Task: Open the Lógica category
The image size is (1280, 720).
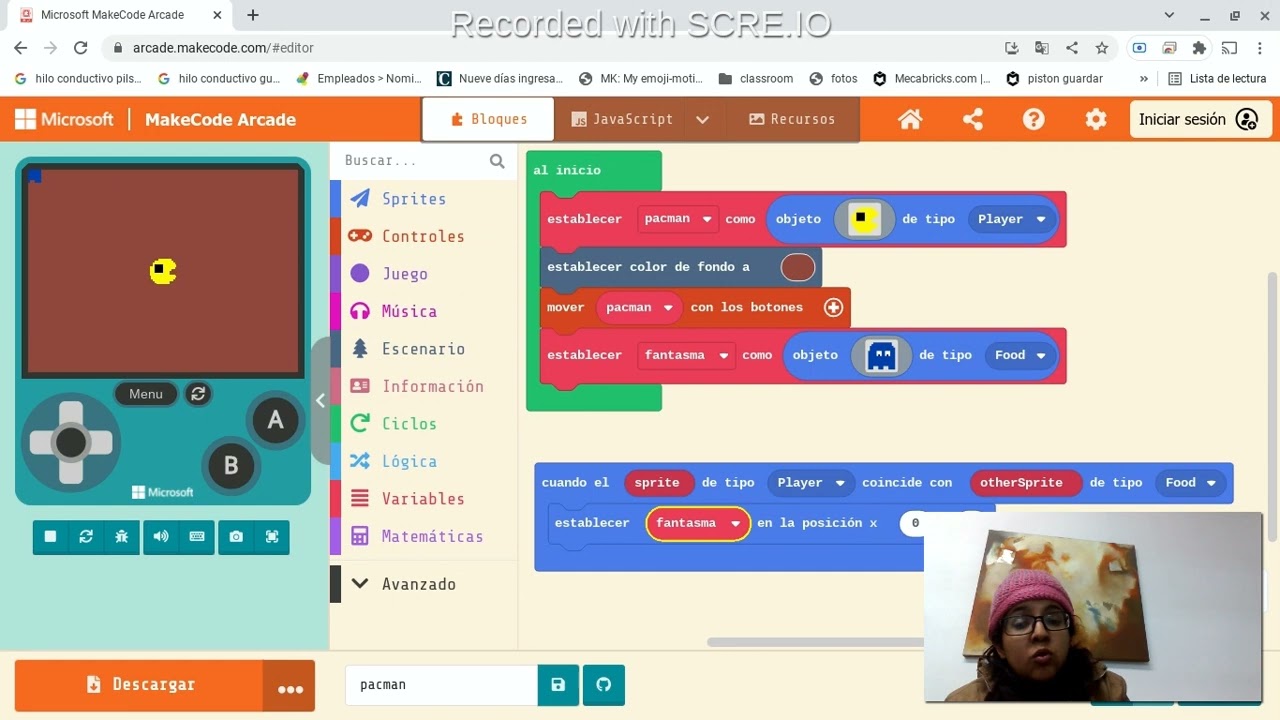Action: coord(409,461)
